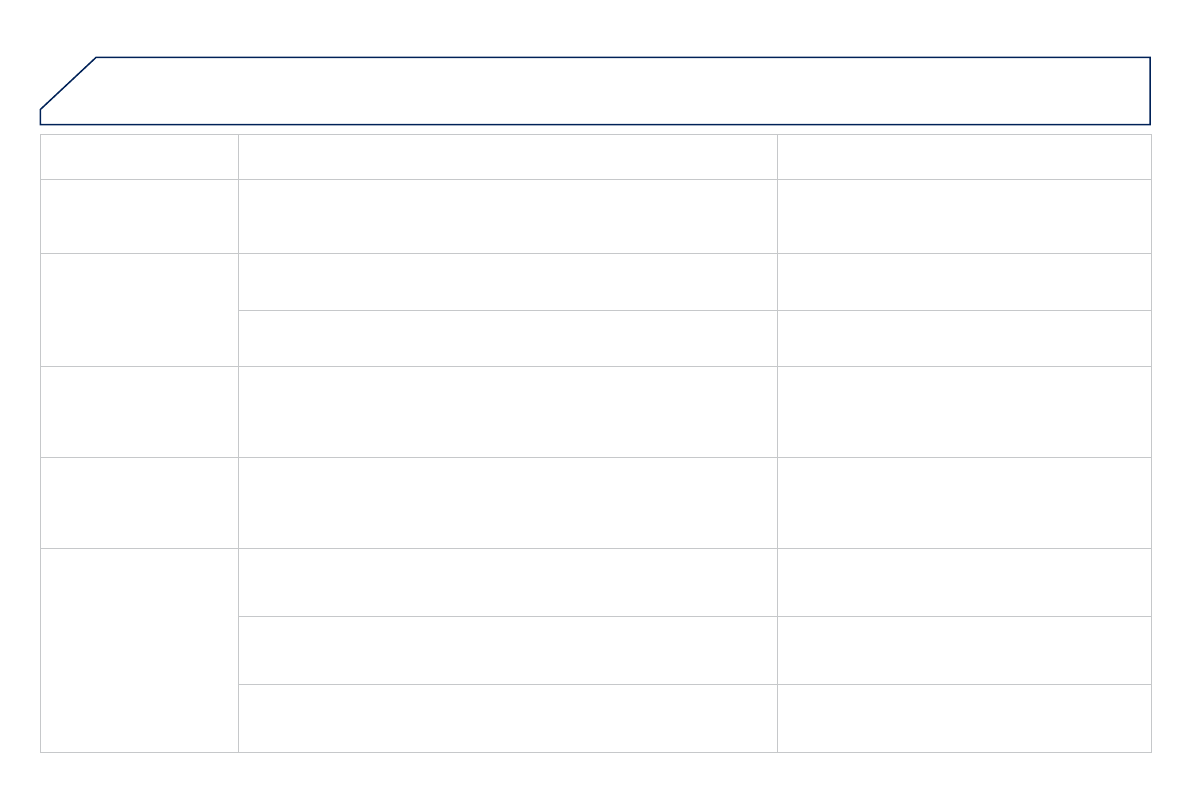This screenshot has height=794, width=1191.
Task: Select the left cell in the second table row
Action: click(139, 216)
